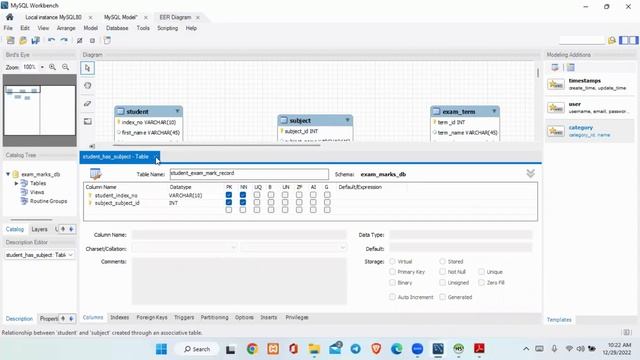Viewport: 640px width, 360px height.
Task: Select the pointer selection tool
Action: point(87,68)
